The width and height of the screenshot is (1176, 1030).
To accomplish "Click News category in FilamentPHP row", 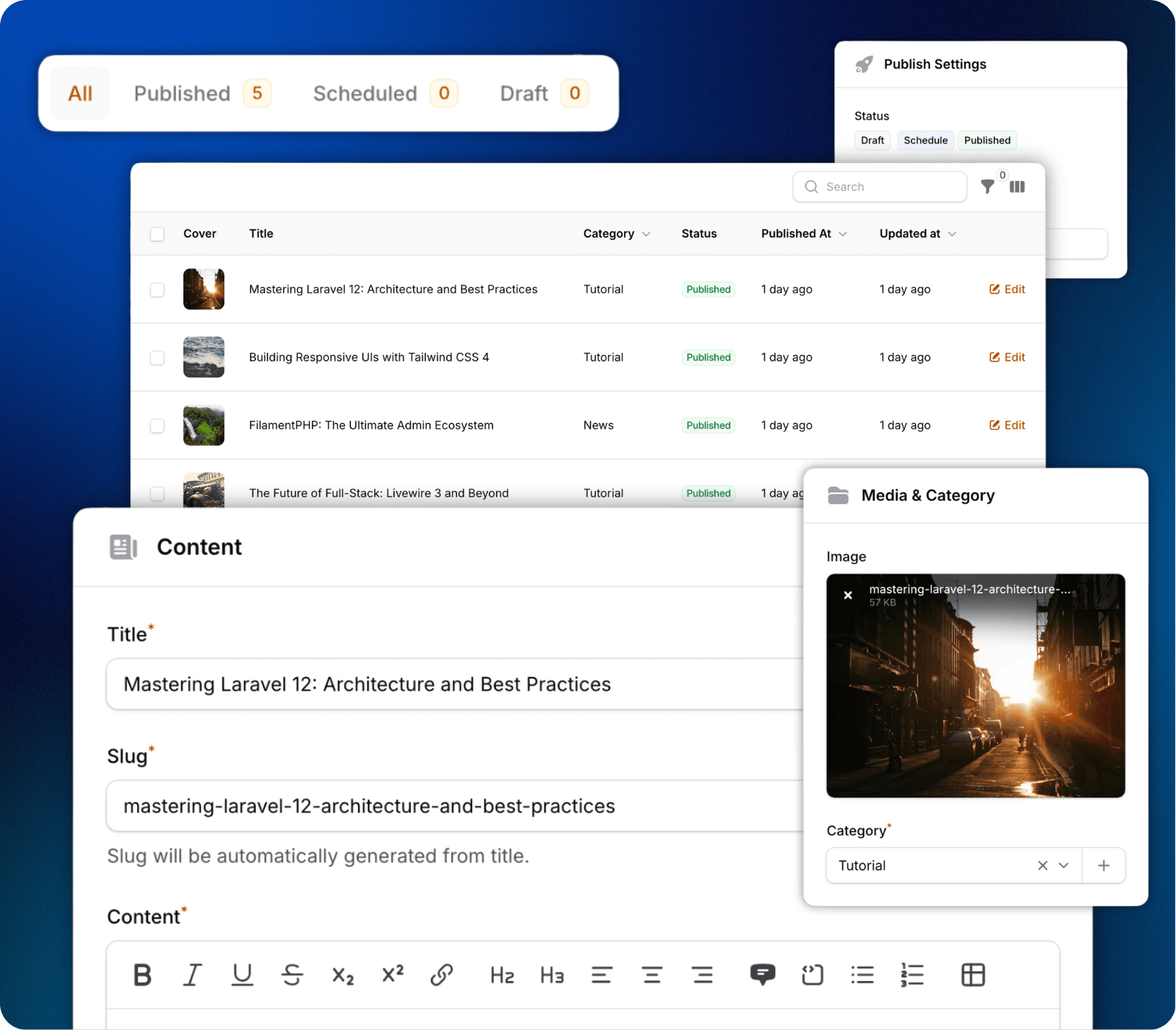I will (x=598, y=425).
